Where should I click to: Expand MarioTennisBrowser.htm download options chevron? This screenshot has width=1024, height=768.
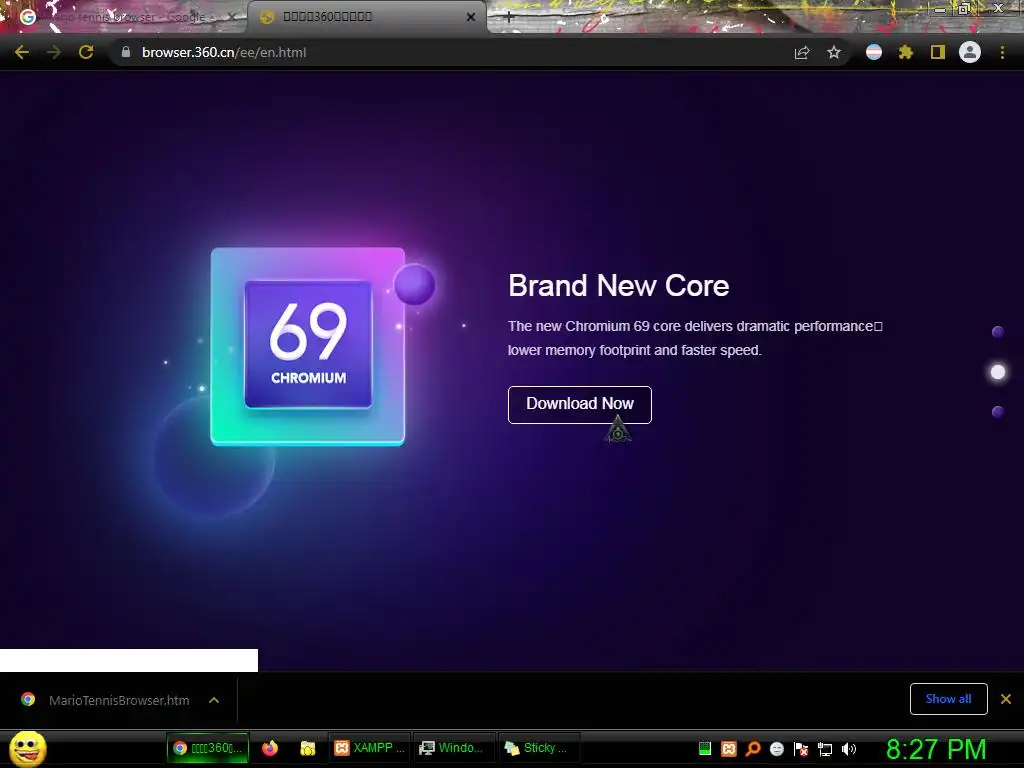coord(214,700)
